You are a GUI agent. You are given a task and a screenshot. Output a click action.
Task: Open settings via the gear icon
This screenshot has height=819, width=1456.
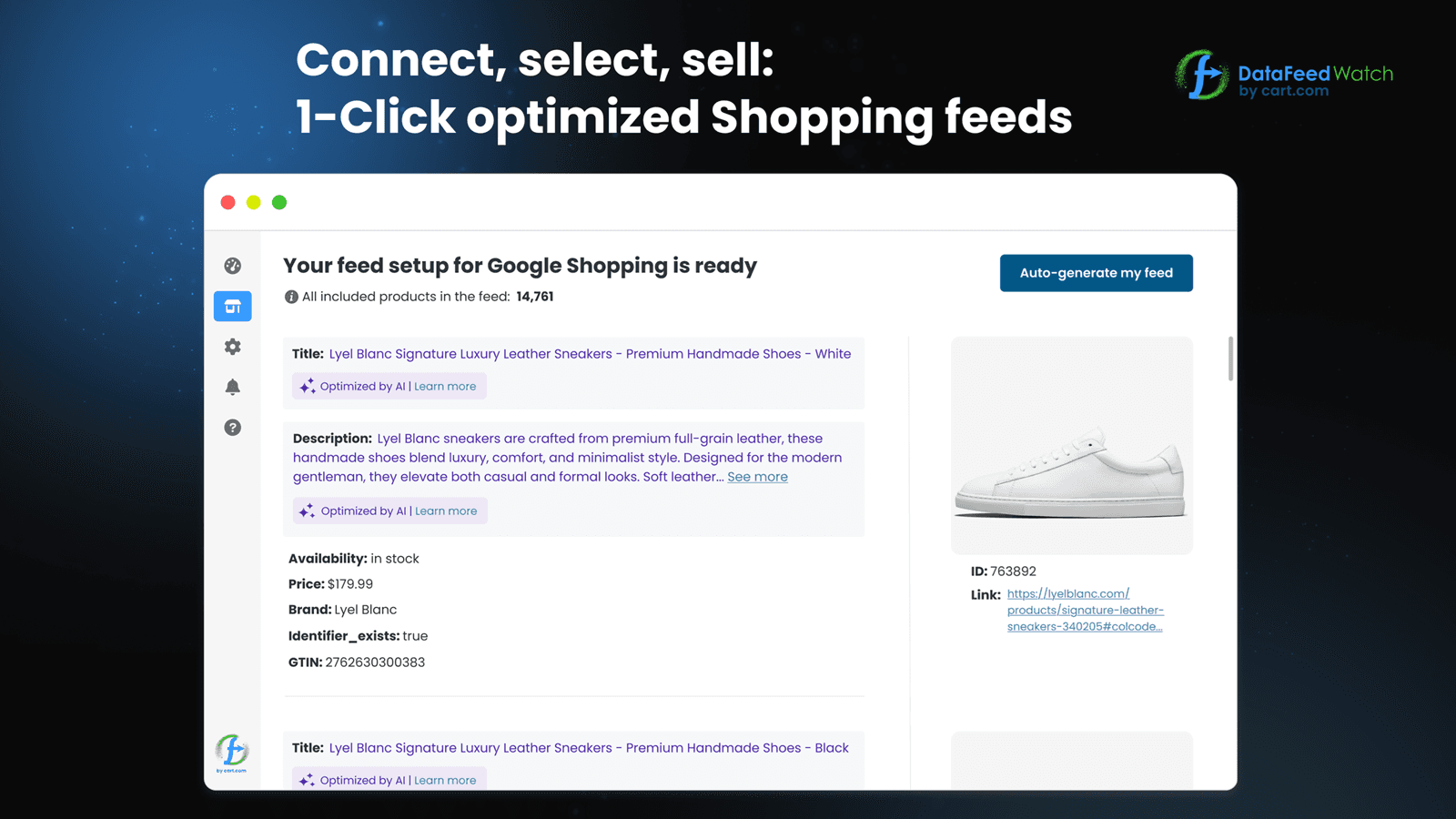pos(233,347)
